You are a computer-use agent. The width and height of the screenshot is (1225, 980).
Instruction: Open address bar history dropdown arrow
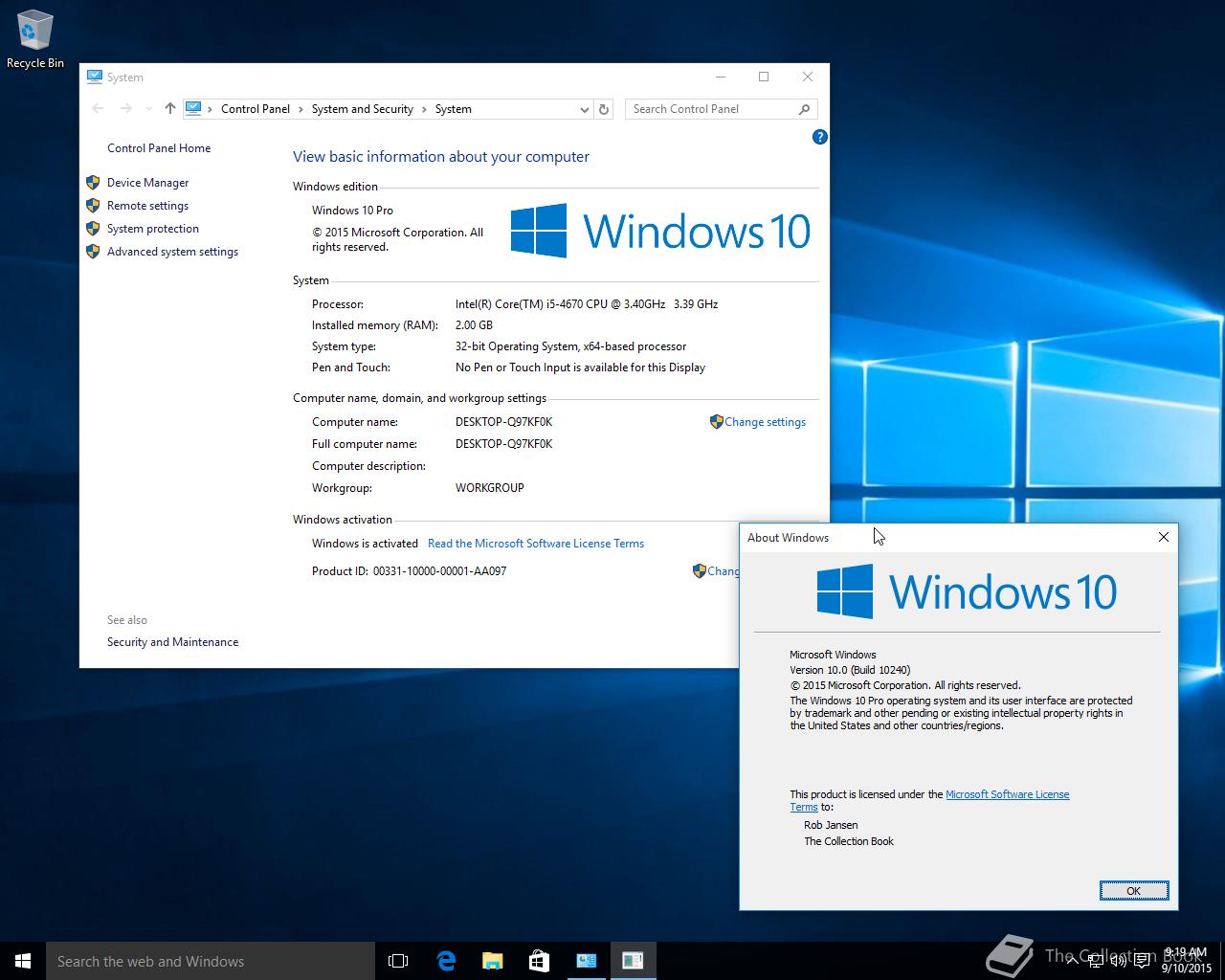tap(584, 109)
